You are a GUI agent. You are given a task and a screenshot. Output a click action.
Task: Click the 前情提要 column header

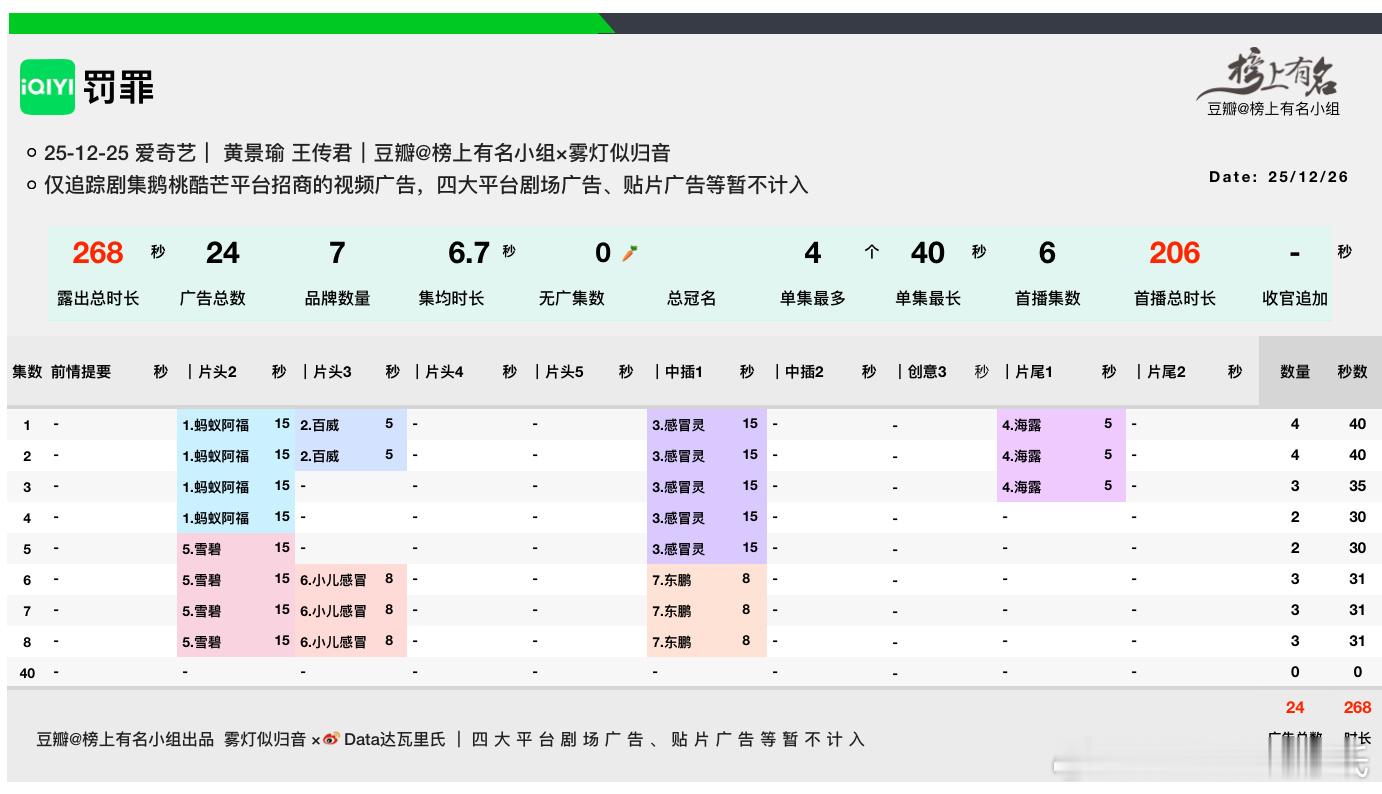[81, 372]
